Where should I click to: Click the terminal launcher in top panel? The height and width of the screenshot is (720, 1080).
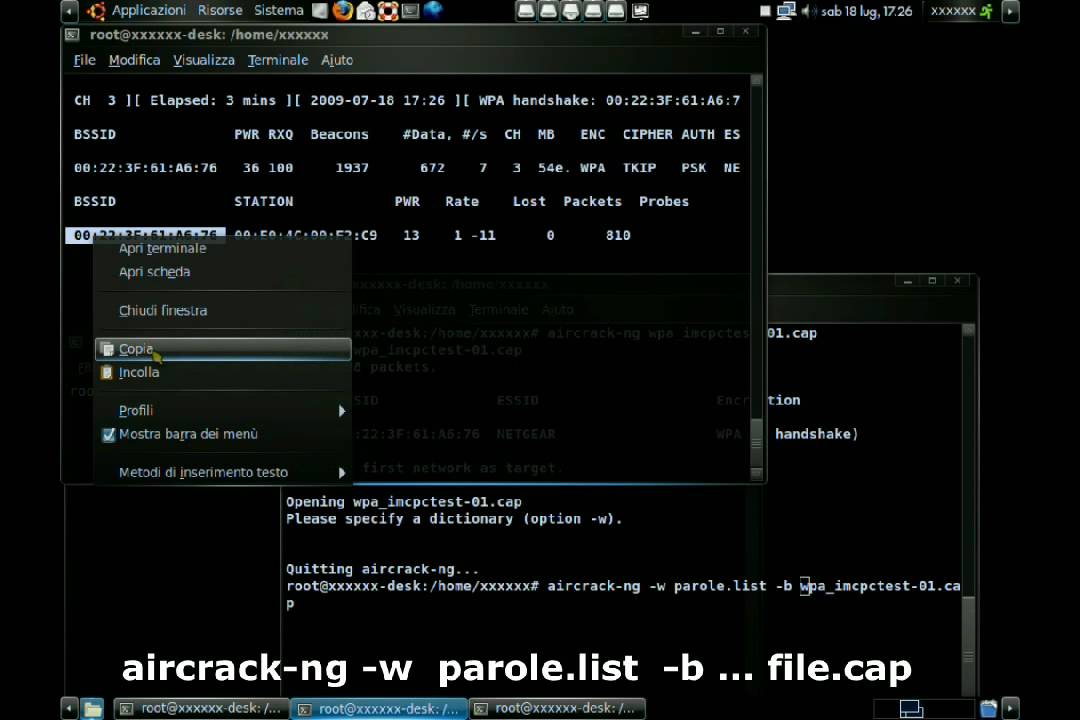click(x=411, y=11)
